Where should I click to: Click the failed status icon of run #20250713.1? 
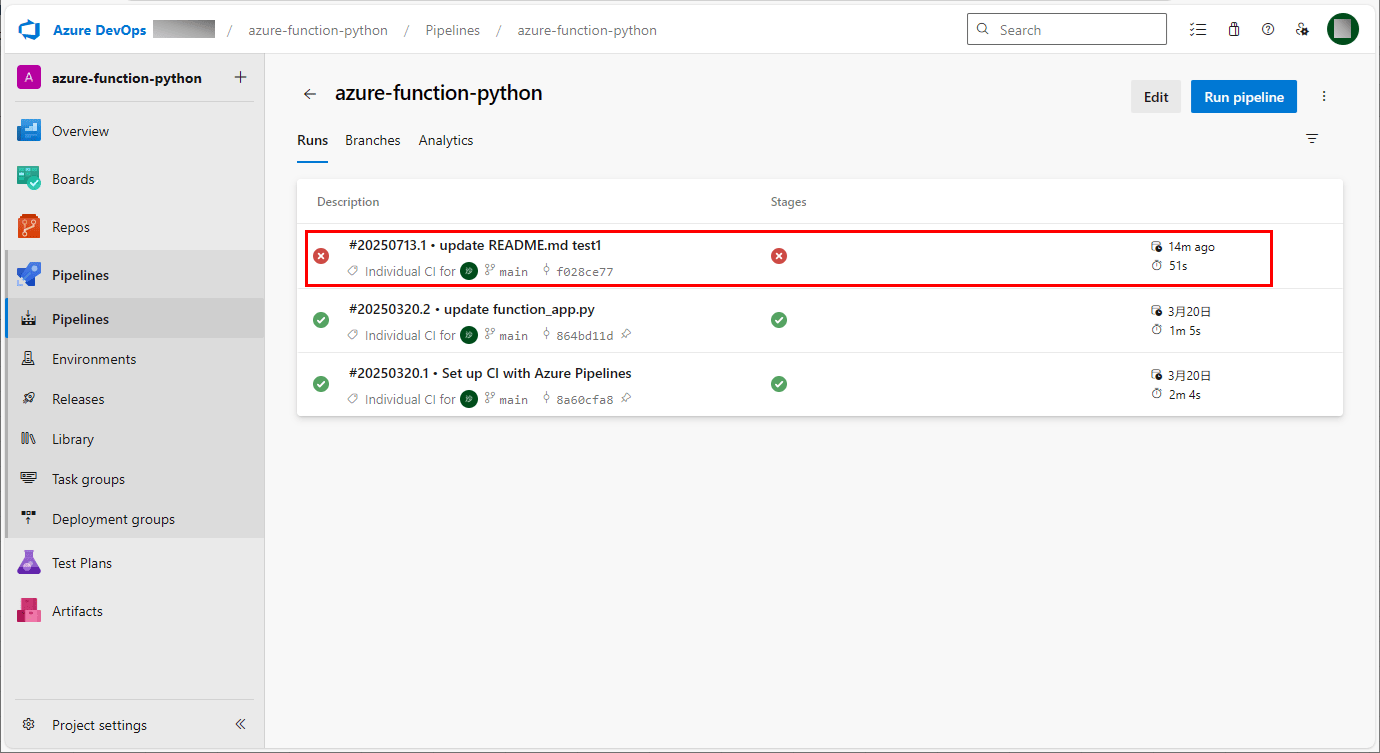[321, 256]
